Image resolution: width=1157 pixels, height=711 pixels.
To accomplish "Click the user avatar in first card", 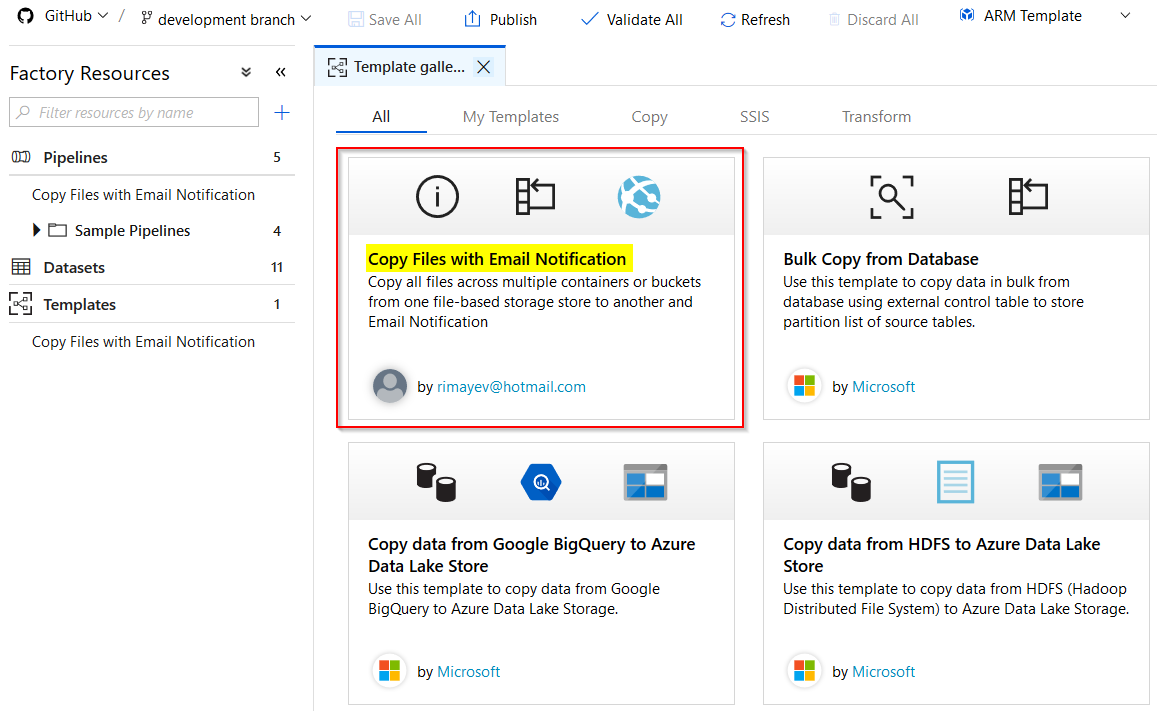I will tap(390, 386).
